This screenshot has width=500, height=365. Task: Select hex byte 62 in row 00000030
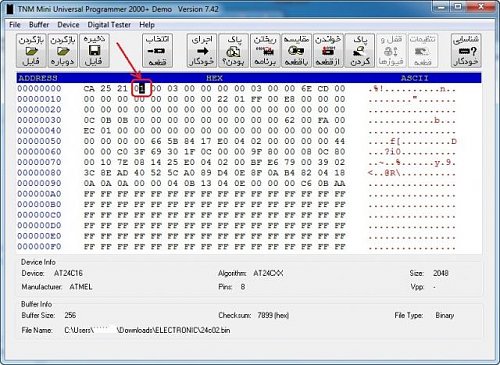coord(290,120)
